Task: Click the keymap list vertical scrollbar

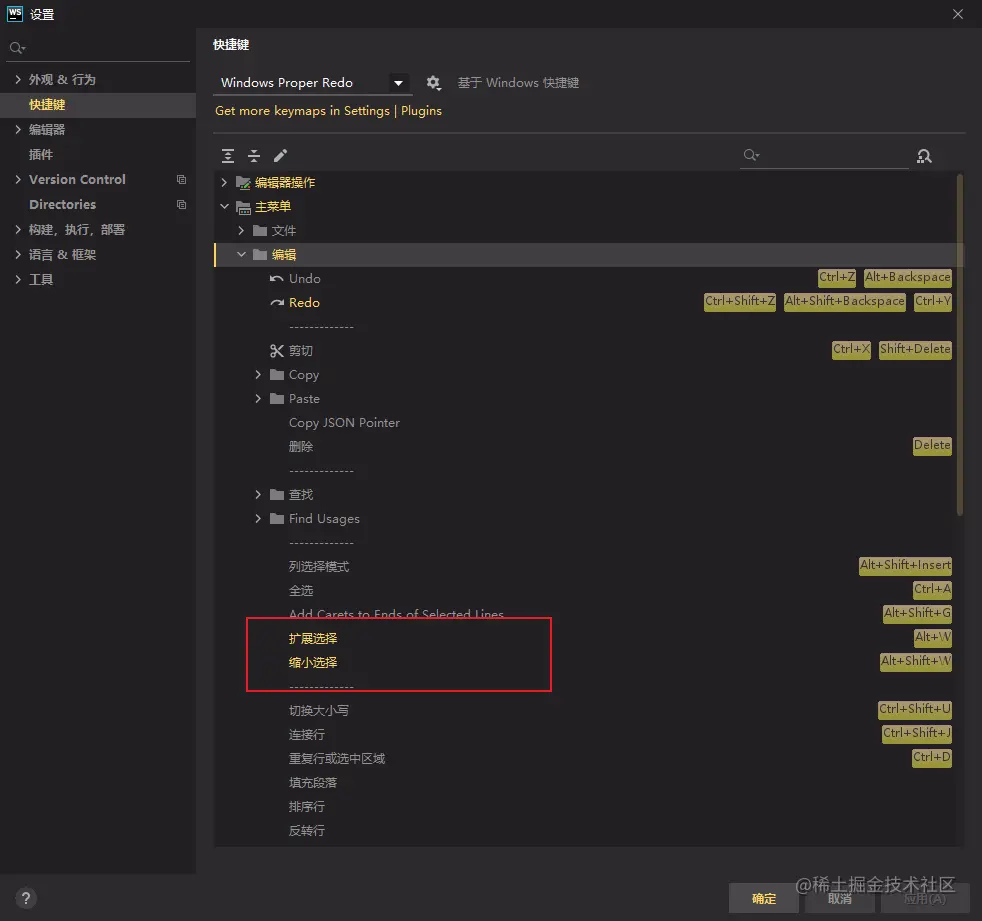Action: (x=959, y=344)
